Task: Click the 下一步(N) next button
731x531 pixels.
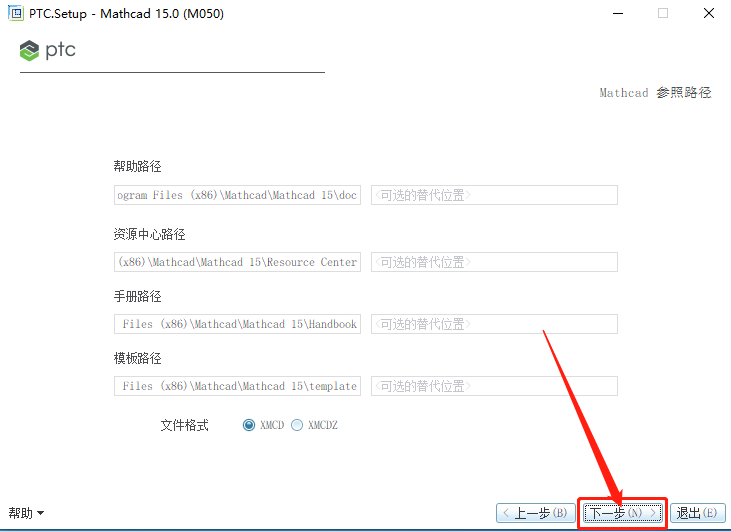Action: (x=623, y=513)
